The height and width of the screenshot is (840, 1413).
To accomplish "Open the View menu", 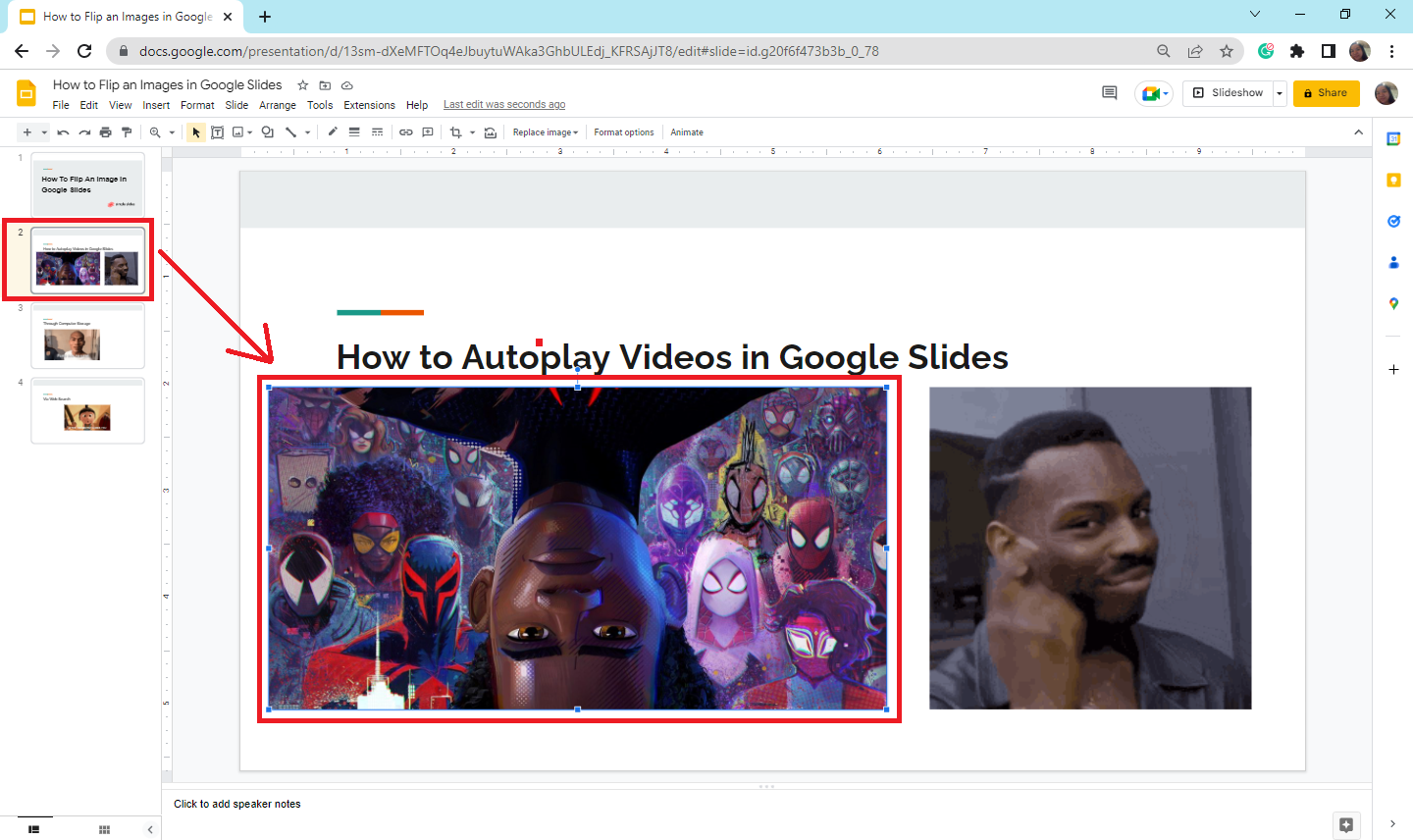I will click(121, 105).
